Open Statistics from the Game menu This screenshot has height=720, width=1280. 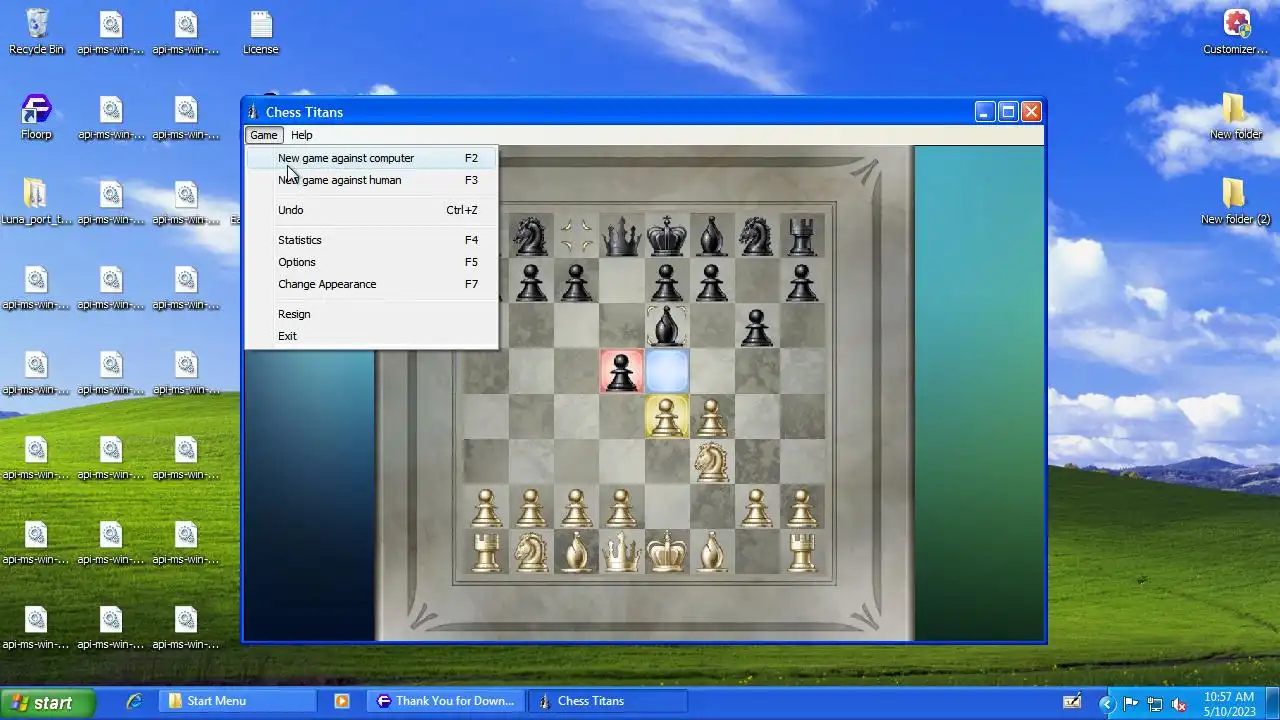coord(371,240)
